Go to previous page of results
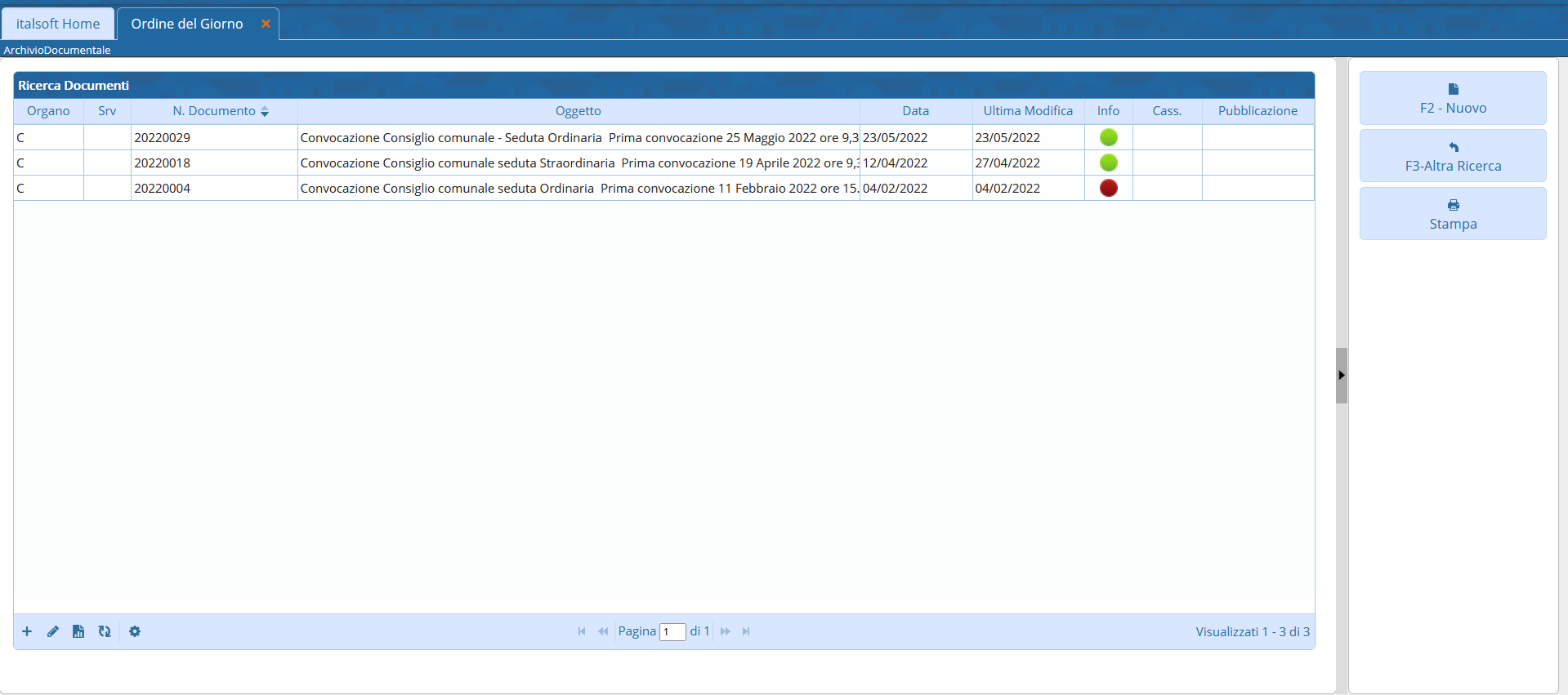 [603, 631]
